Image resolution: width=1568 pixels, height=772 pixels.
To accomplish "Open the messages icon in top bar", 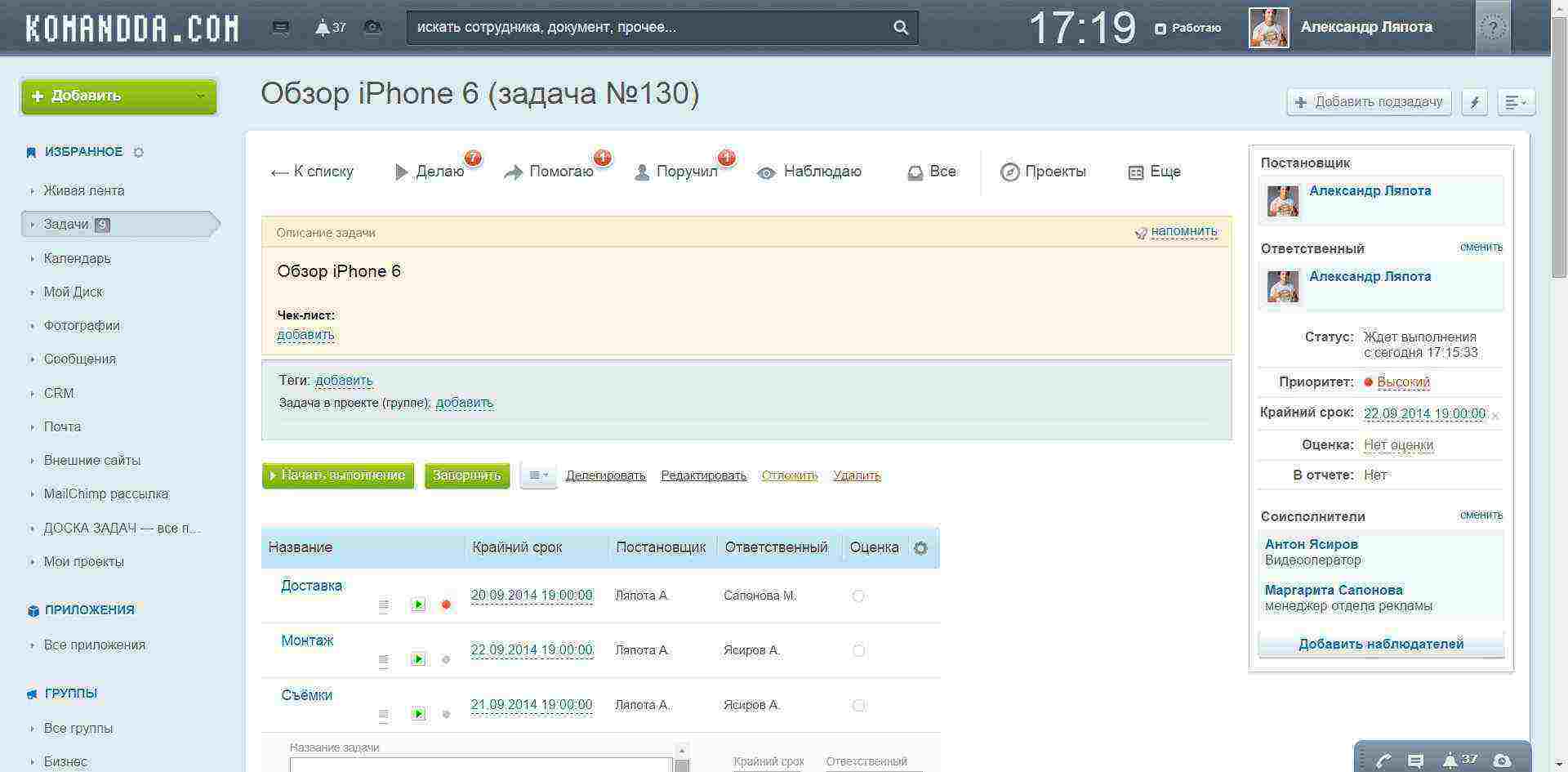I will [x=280, y=28].
